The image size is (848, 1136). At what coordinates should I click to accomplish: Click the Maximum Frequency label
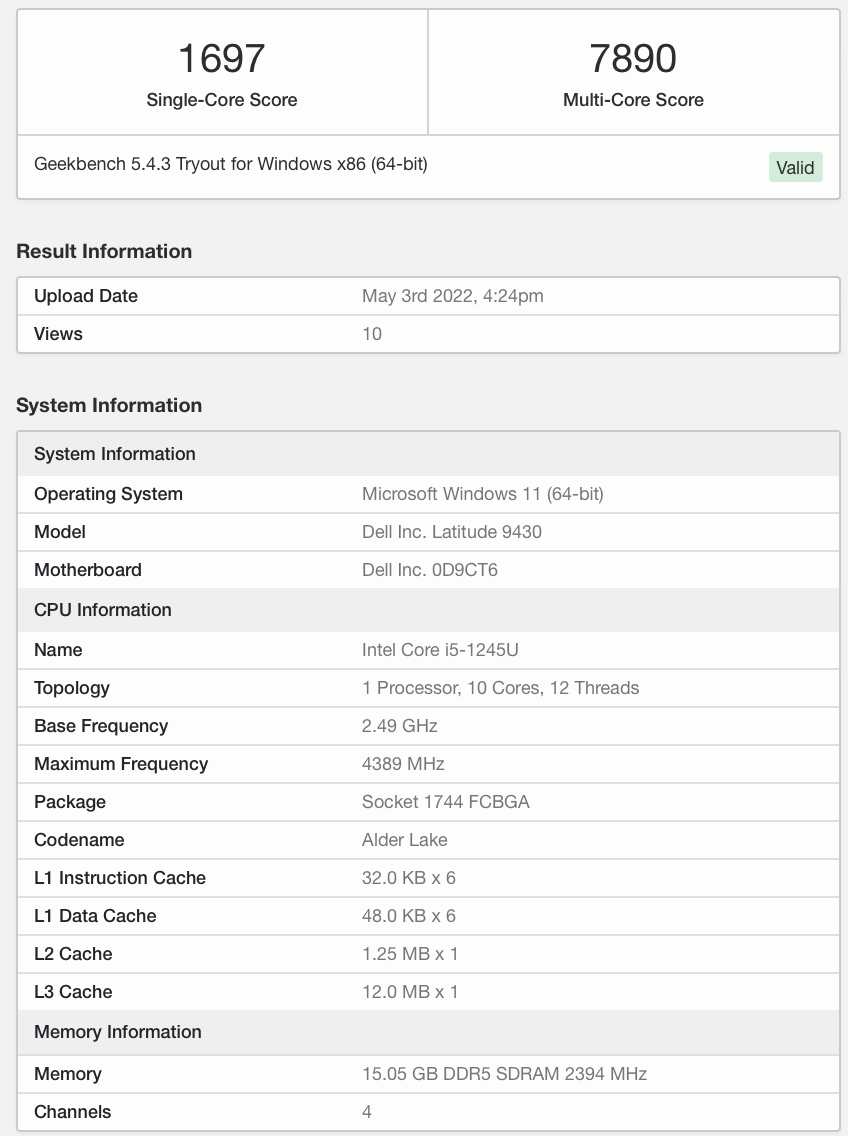click(121, 764)
